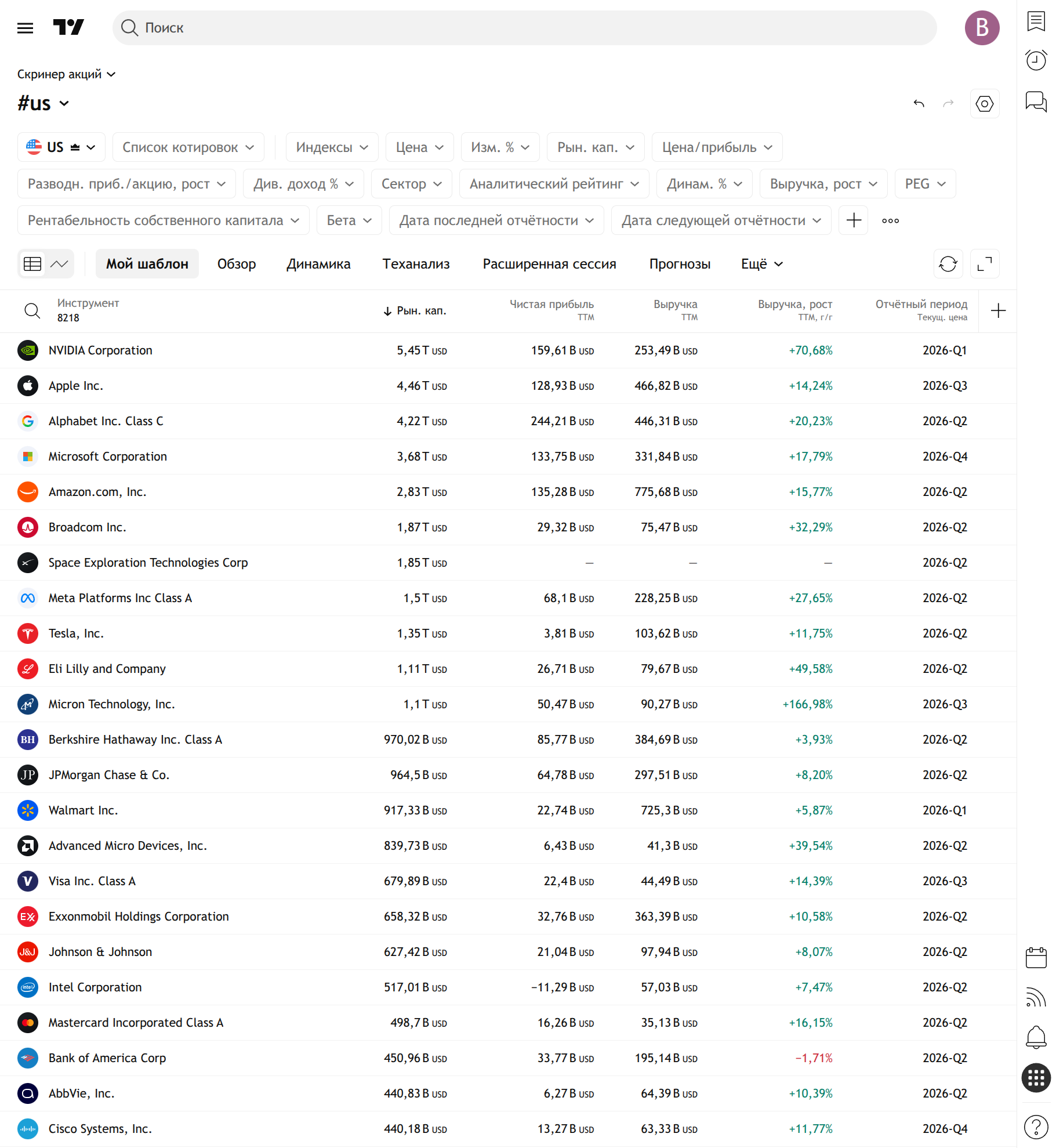The image size is (1056, 1148).
Task: Open user profile avatar B
Action: 982,27
